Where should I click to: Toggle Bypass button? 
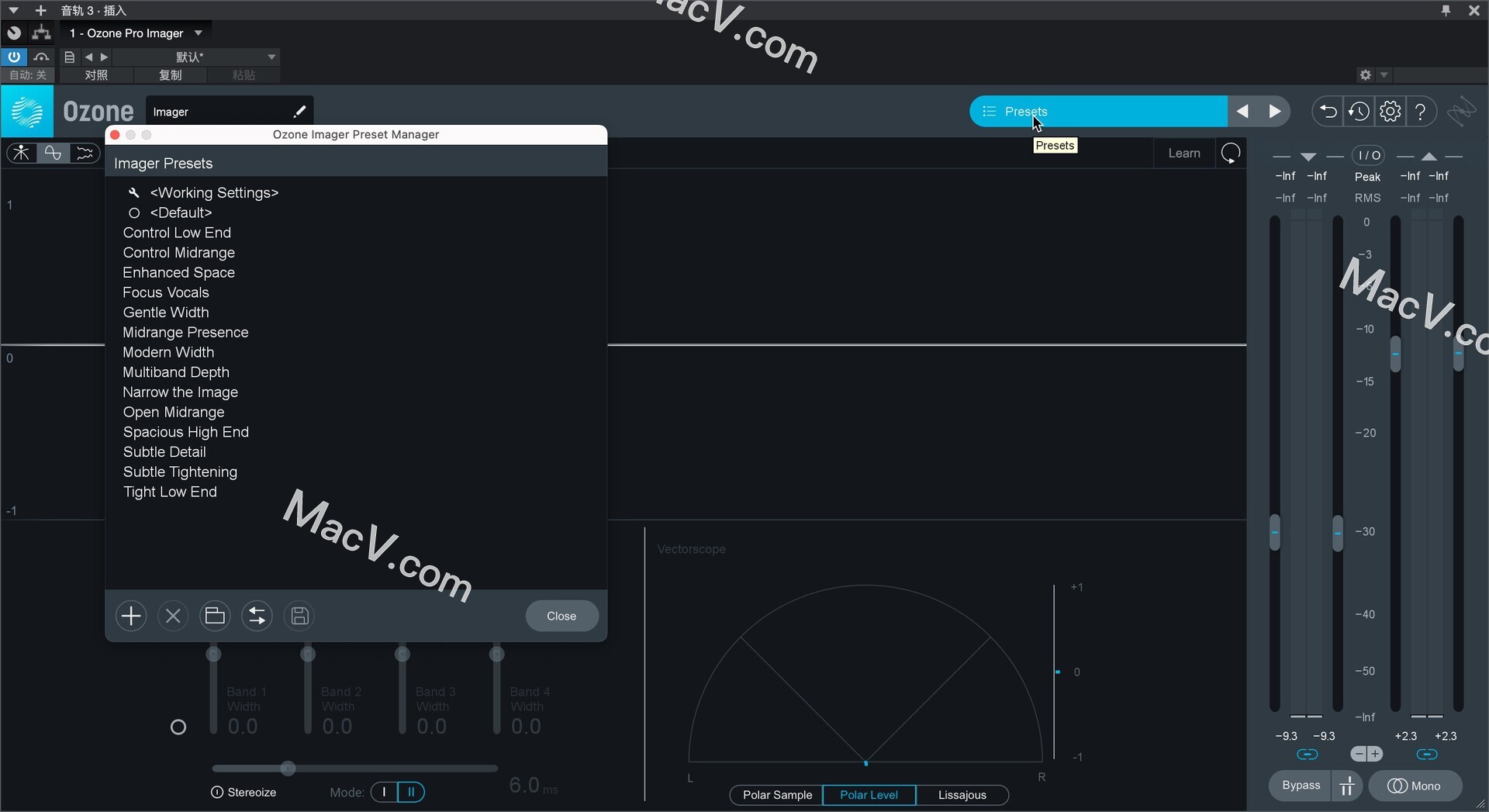point(1301,786)
